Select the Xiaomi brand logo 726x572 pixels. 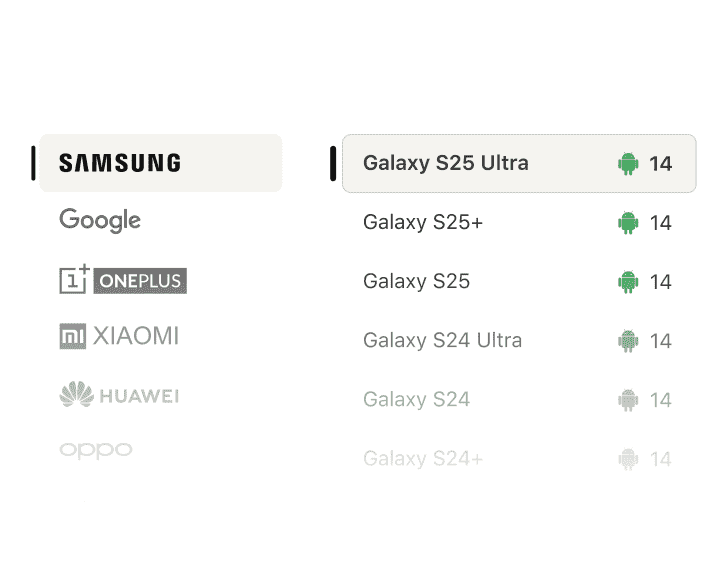point(119,336)
